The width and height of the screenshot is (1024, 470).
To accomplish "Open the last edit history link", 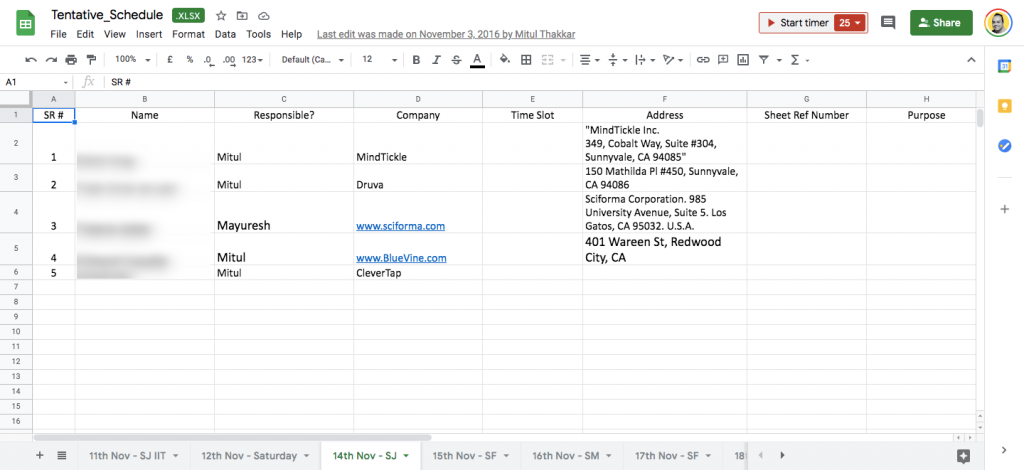I will pos(446,34).
